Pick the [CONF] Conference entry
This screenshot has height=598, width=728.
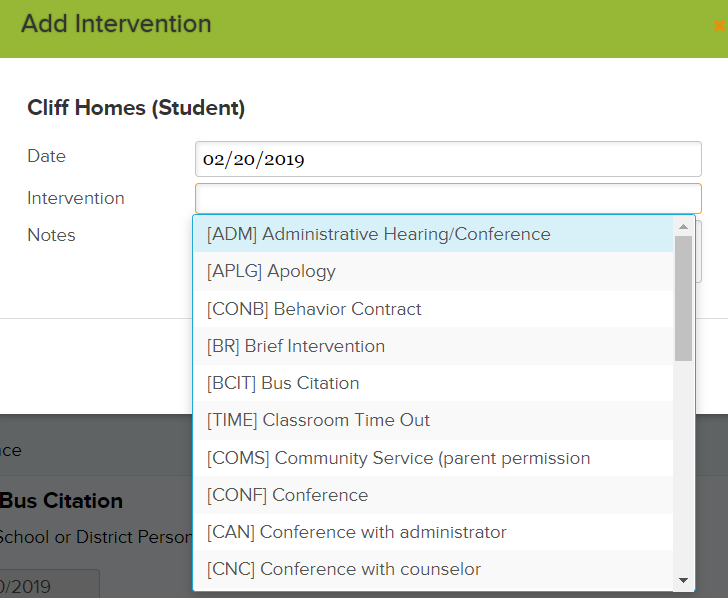pos(433,495)
